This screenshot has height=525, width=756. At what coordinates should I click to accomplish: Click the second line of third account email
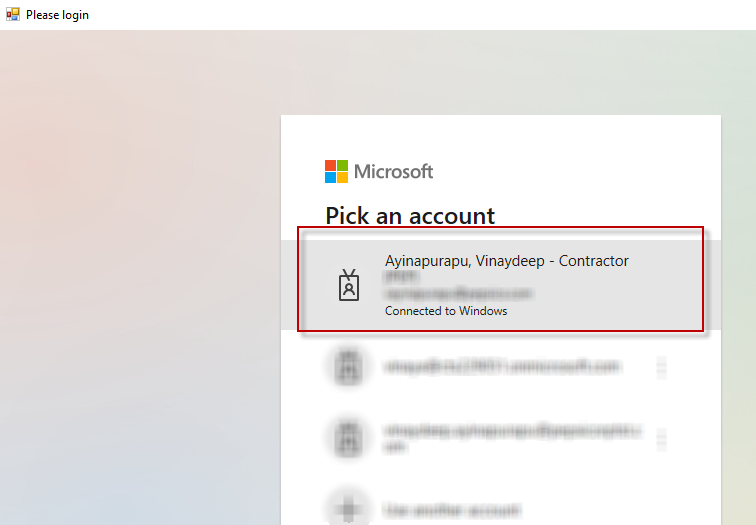(393, 449)
